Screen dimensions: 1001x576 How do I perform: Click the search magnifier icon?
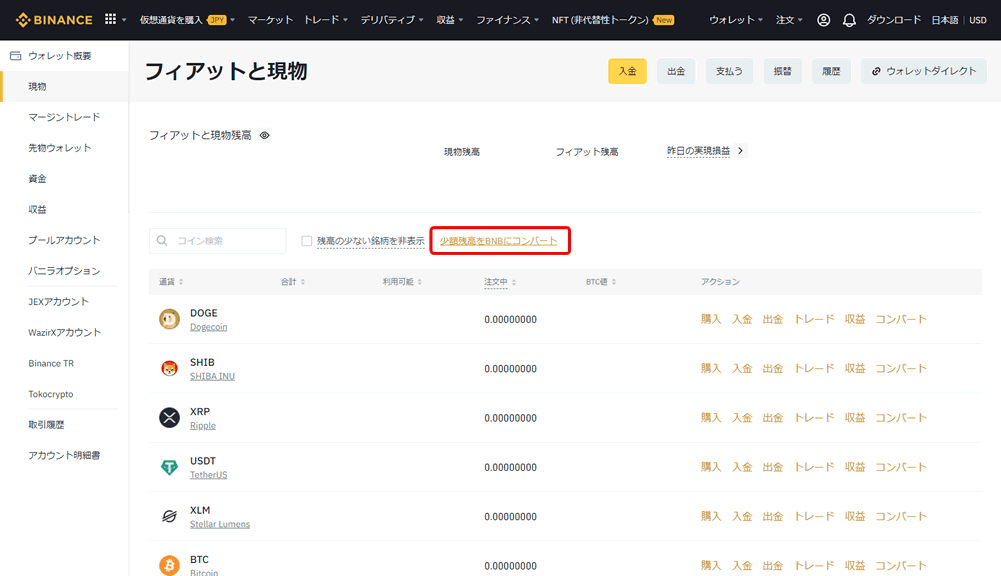coord(162,241)
